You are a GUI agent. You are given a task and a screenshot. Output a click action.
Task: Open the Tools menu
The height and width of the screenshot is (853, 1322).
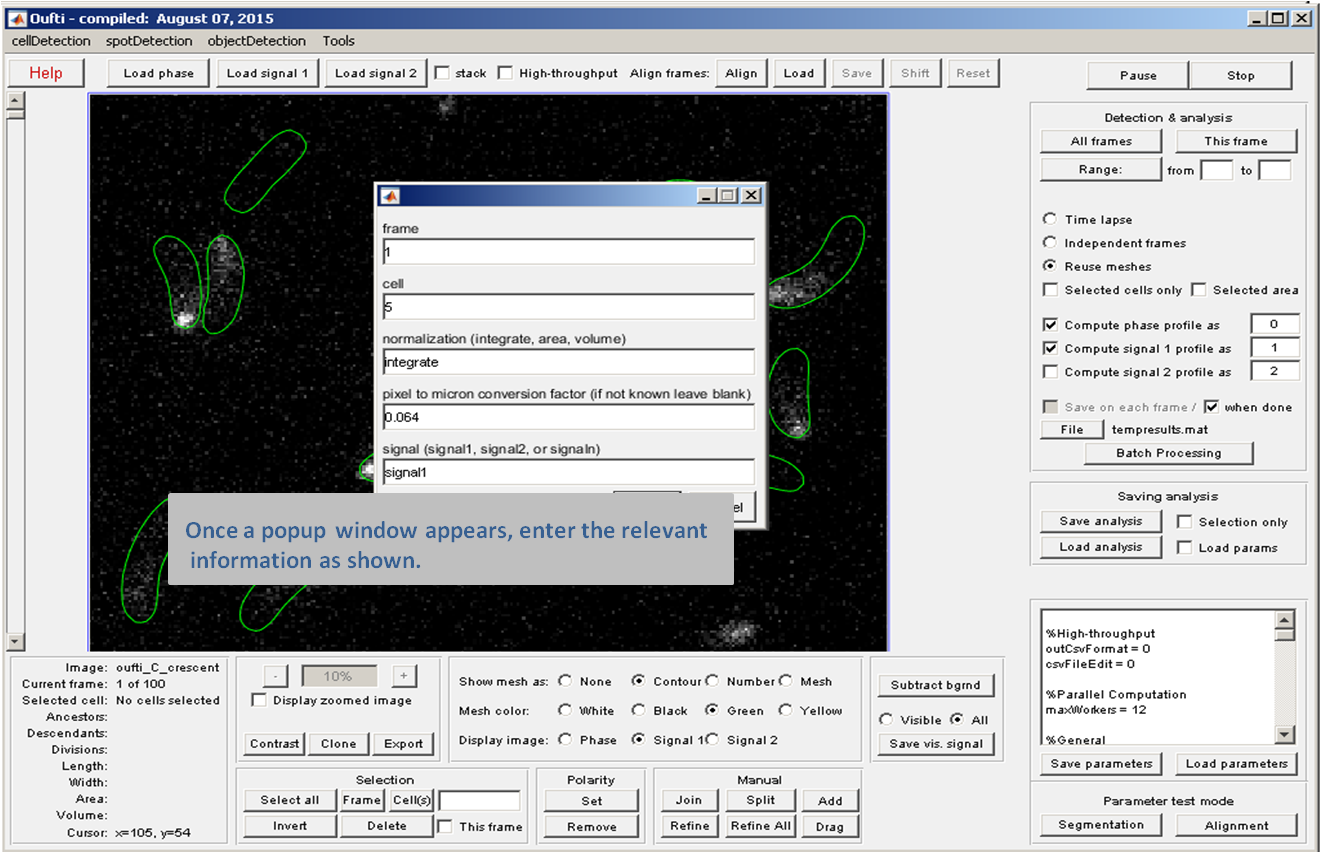[339, 41]
